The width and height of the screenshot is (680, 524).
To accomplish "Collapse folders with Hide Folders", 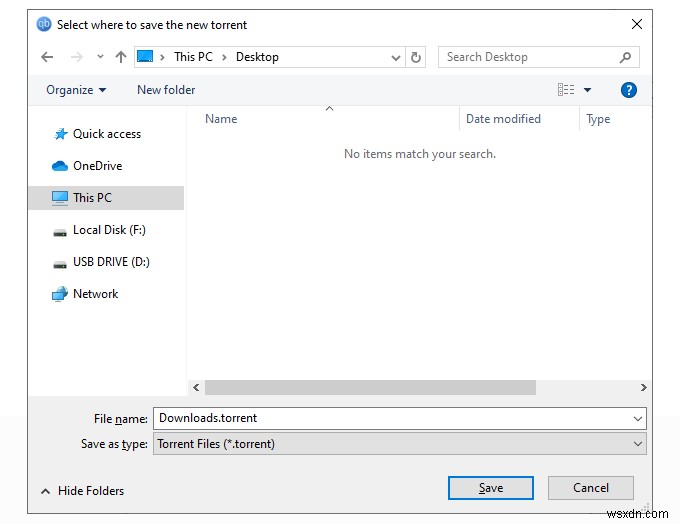I will click(x=82, y=491).
